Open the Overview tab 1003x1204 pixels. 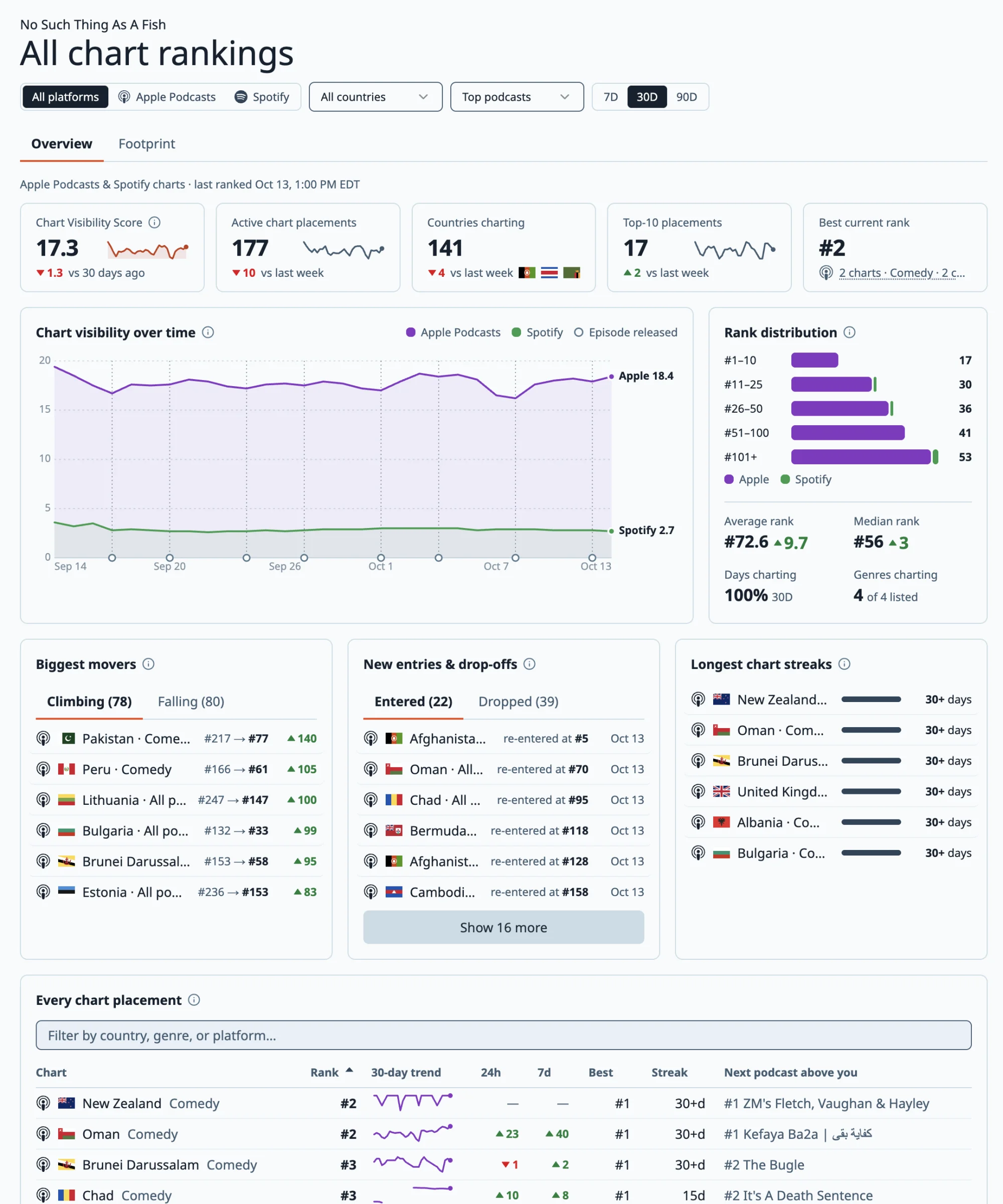(x=62, y=144)
